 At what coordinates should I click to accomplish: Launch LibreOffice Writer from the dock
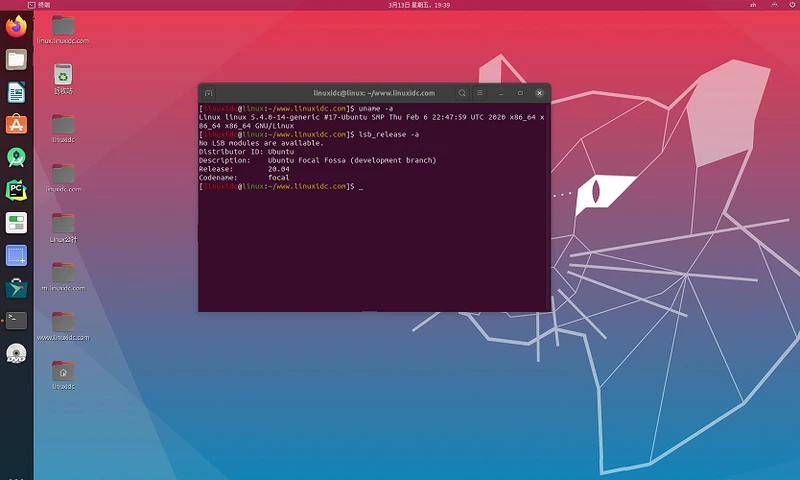tap(16, 93)
